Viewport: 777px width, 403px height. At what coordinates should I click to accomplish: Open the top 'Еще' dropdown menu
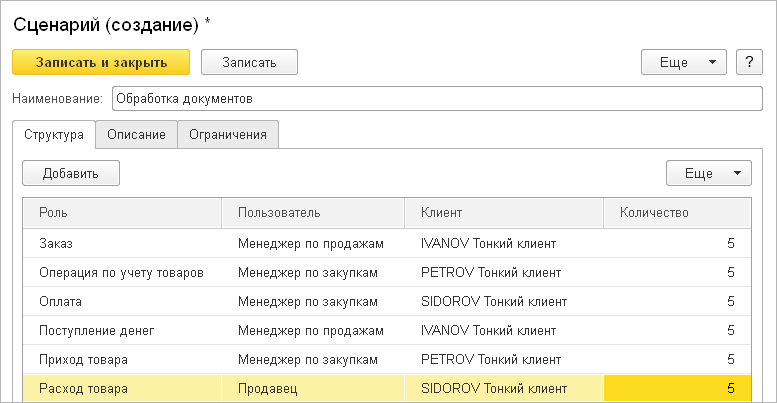683,62
